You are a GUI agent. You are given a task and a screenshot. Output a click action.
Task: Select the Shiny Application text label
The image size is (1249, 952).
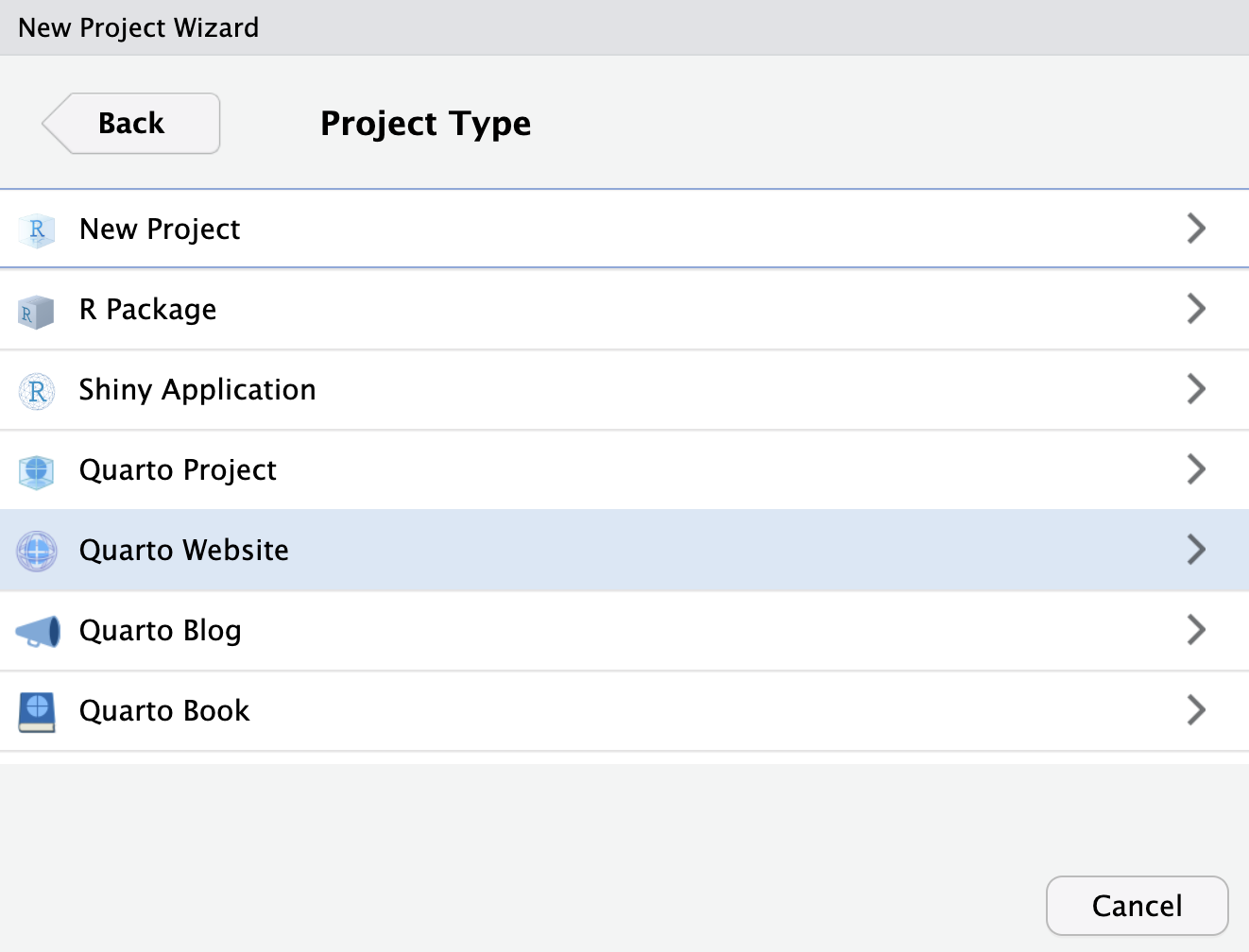(x=197, y=390)
